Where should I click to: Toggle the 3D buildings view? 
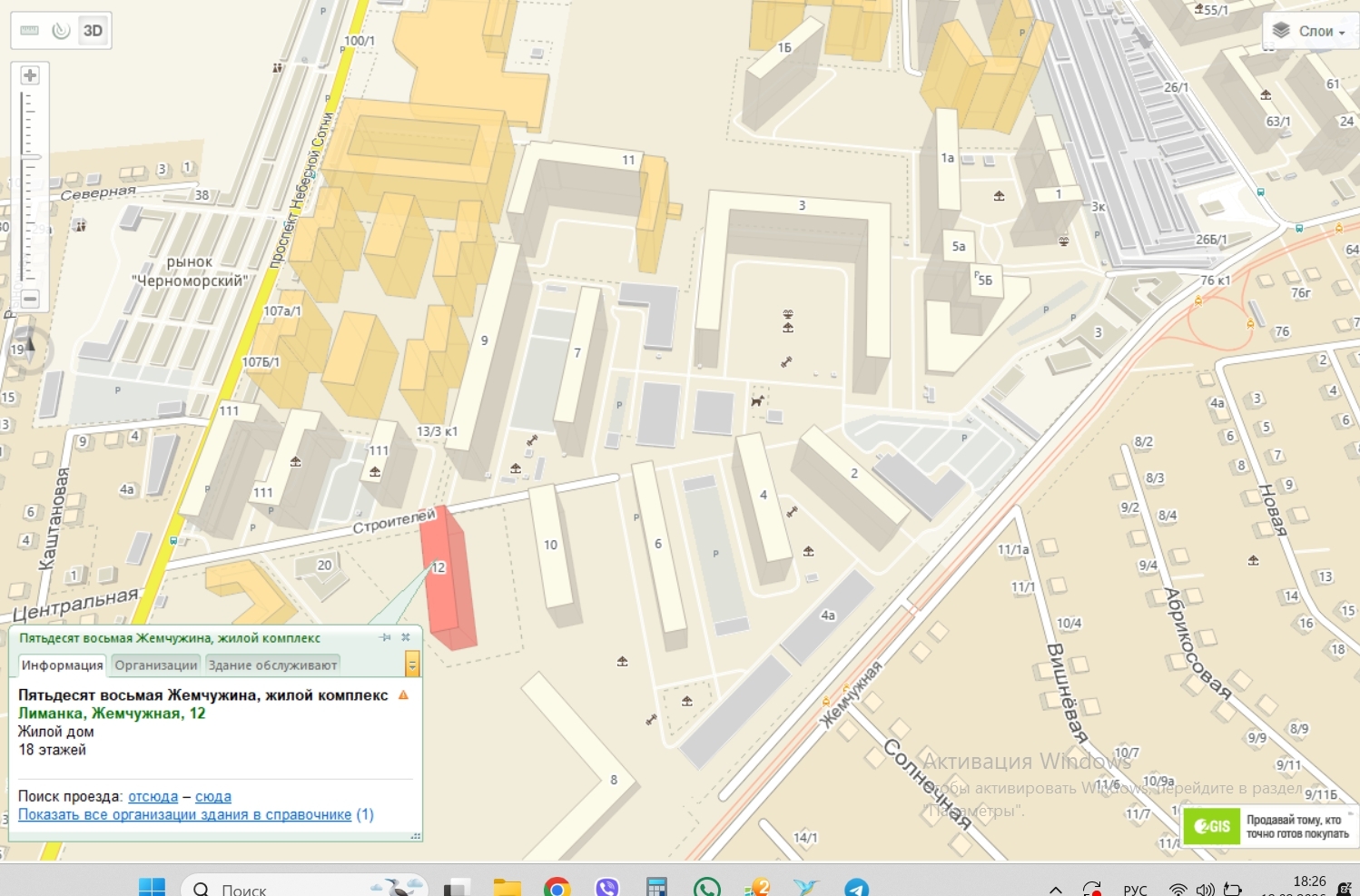[x=93, y=31]
